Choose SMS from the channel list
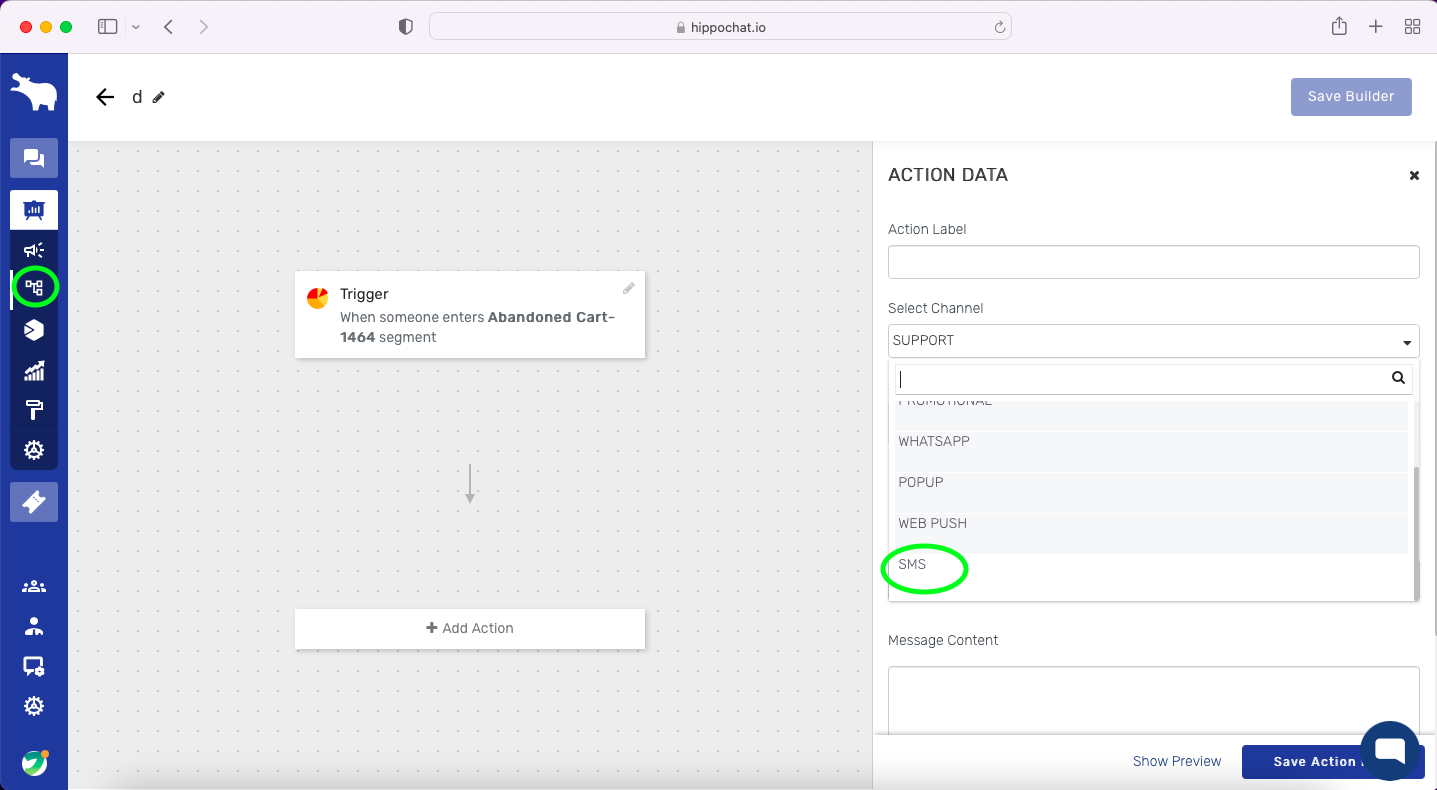 click(912, 565)
